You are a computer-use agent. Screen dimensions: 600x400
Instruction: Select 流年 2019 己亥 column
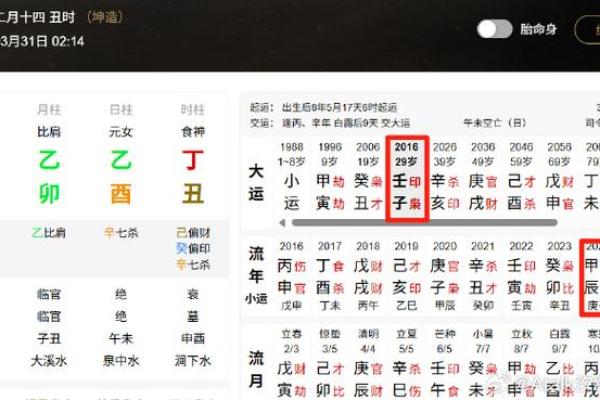[x=406, y=276]
